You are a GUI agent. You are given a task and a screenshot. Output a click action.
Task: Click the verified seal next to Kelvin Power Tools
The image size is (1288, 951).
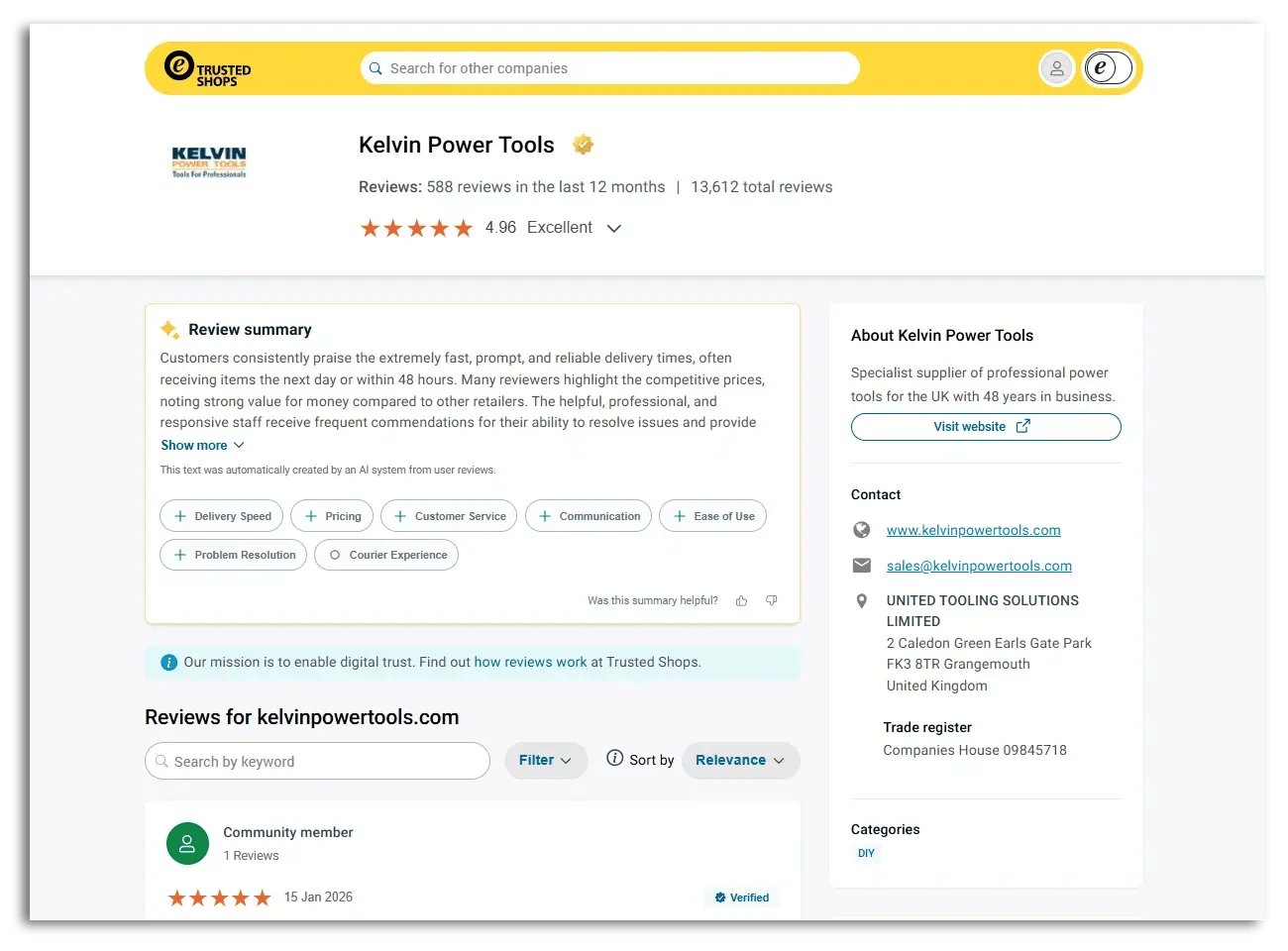[x=583, y=144]
